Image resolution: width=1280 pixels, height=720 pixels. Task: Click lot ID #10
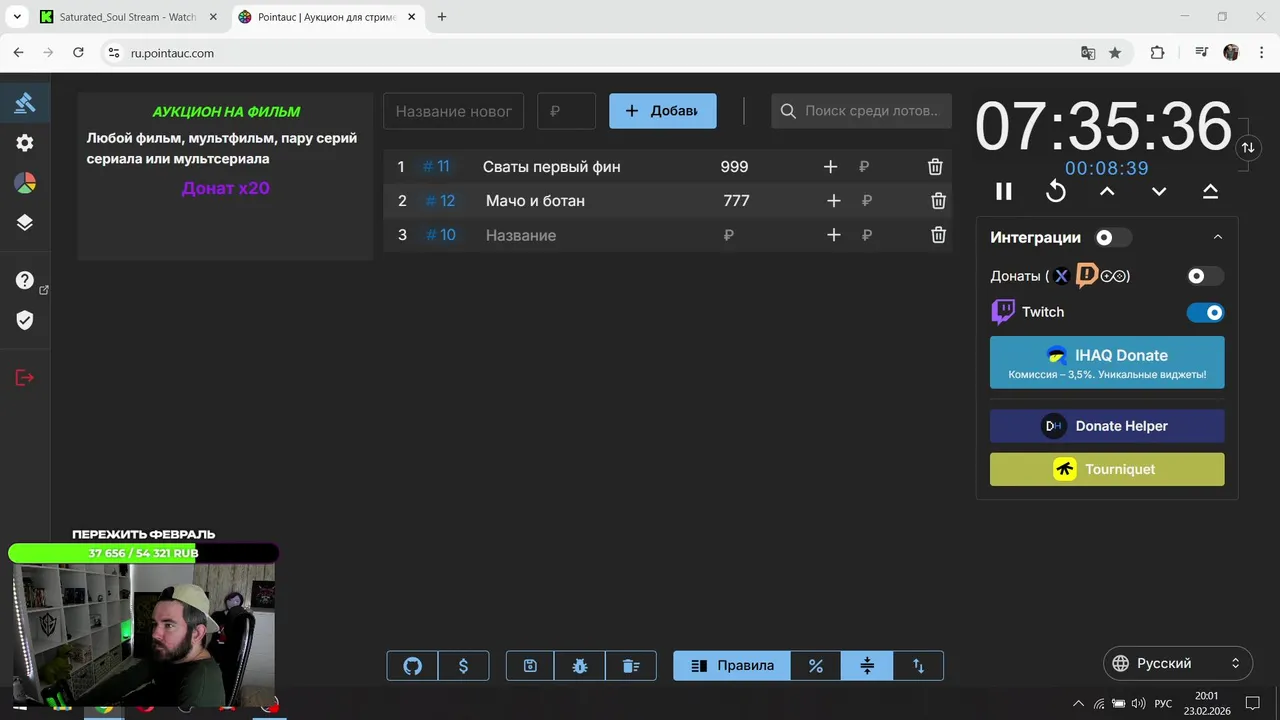tap(440, 235)
